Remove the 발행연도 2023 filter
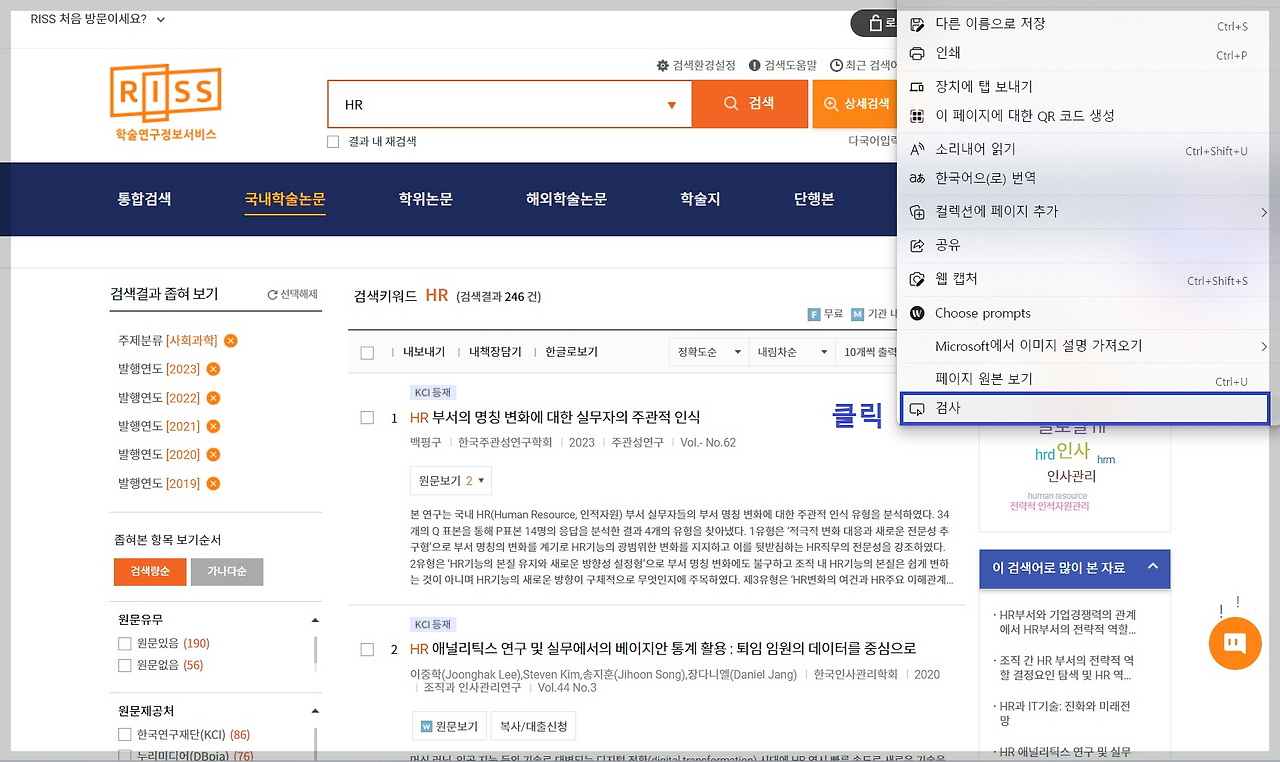1280x762 pixels. point(213,369)
